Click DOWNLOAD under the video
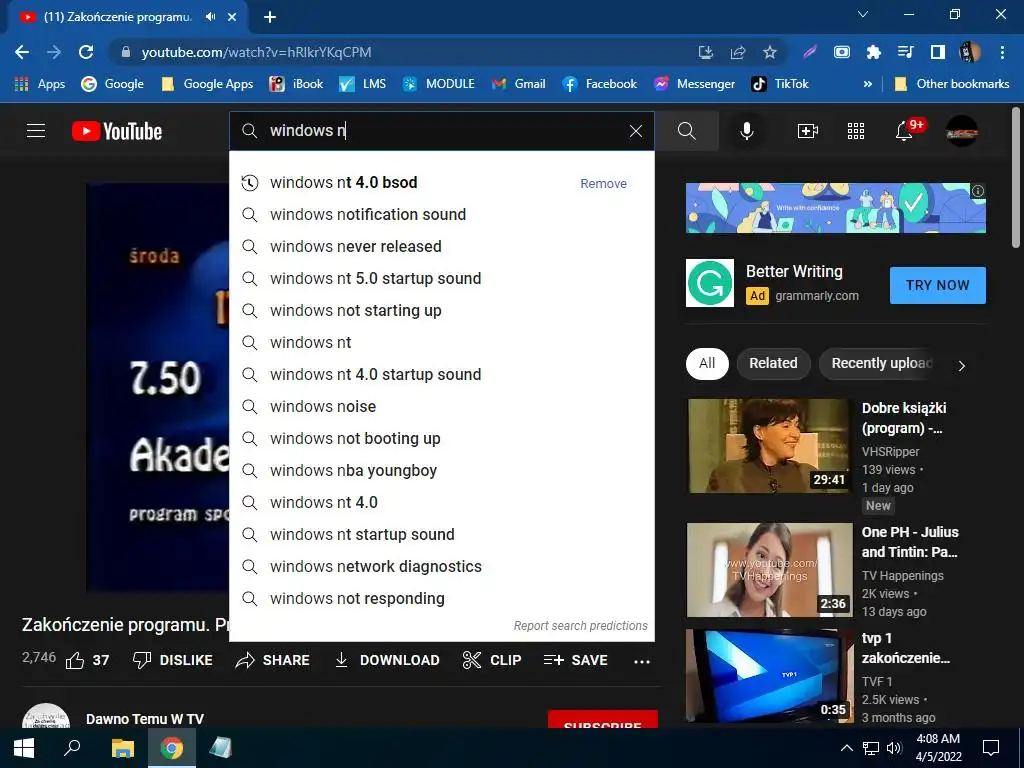This screenshot has height=768, width=1024. [387, 660]
